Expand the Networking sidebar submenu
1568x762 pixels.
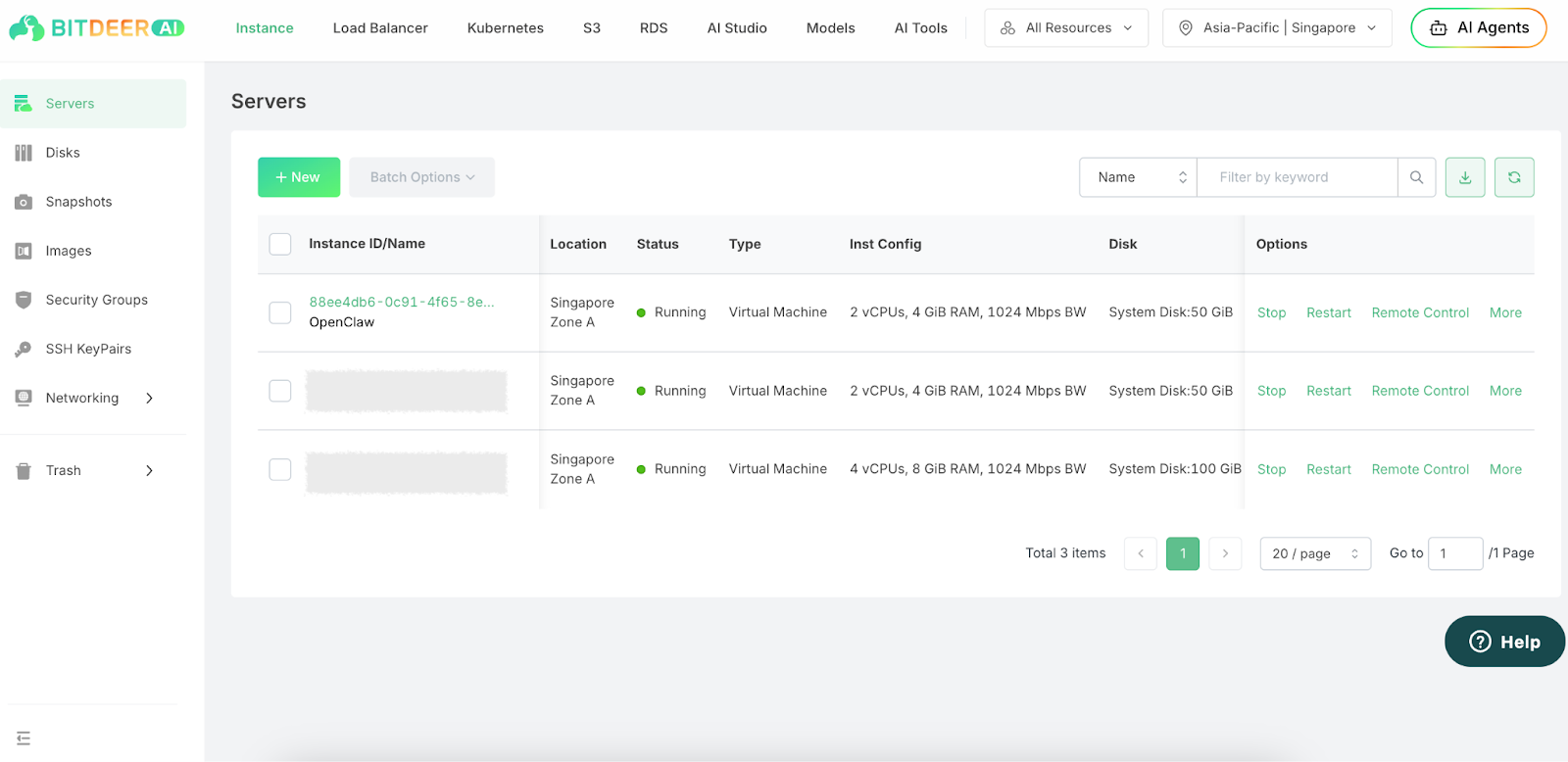tap(149, 398)
